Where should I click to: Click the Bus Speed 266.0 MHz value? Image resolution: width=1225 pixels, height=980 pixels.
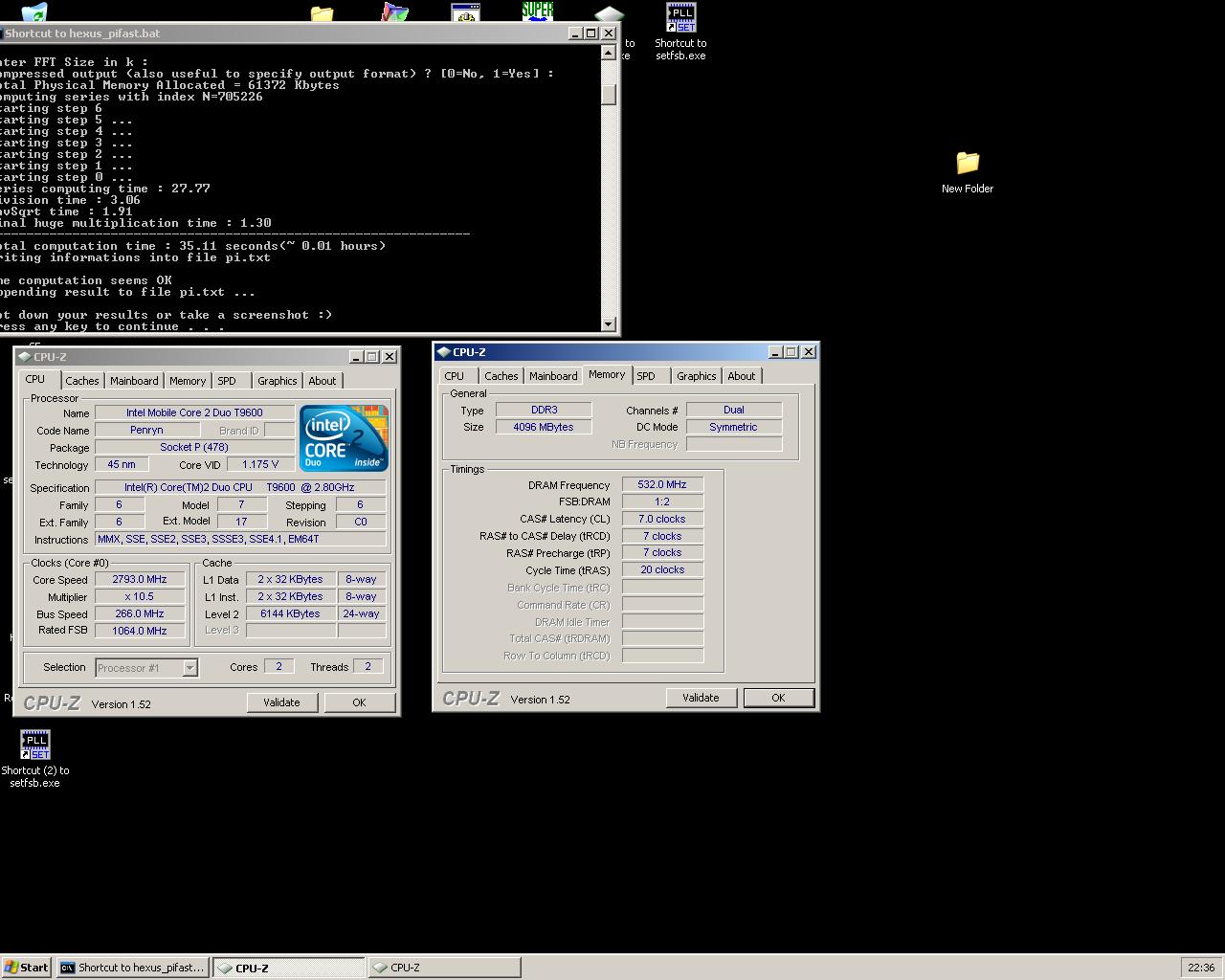tap(140, 613)
